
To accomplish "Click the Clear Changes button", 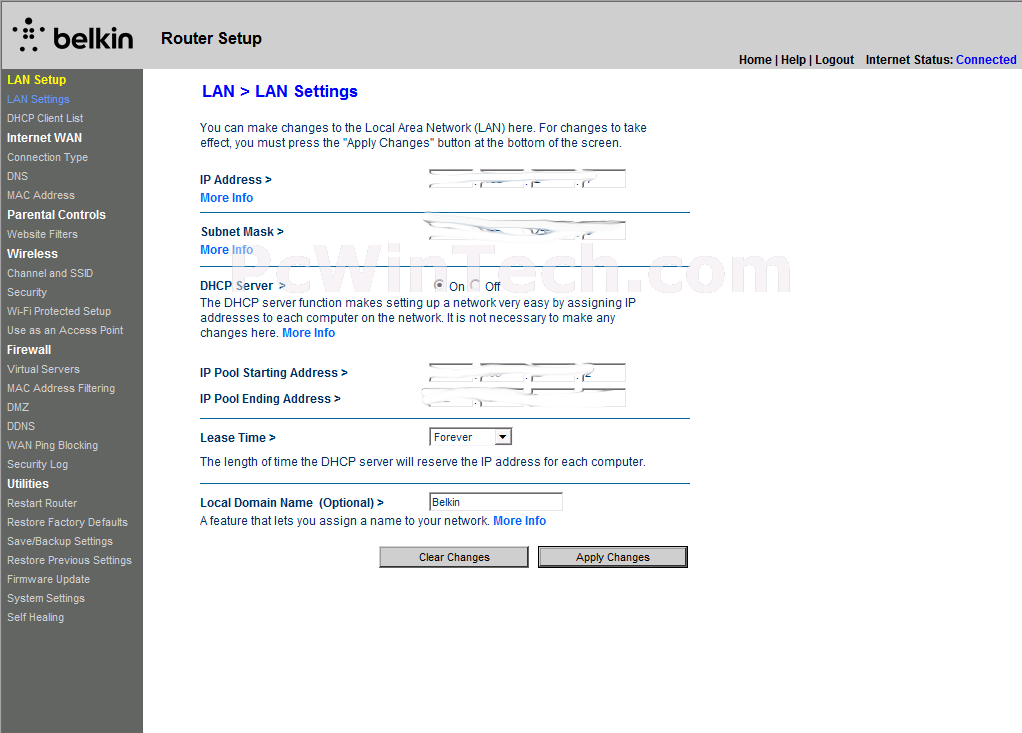I will click(454, 557).
